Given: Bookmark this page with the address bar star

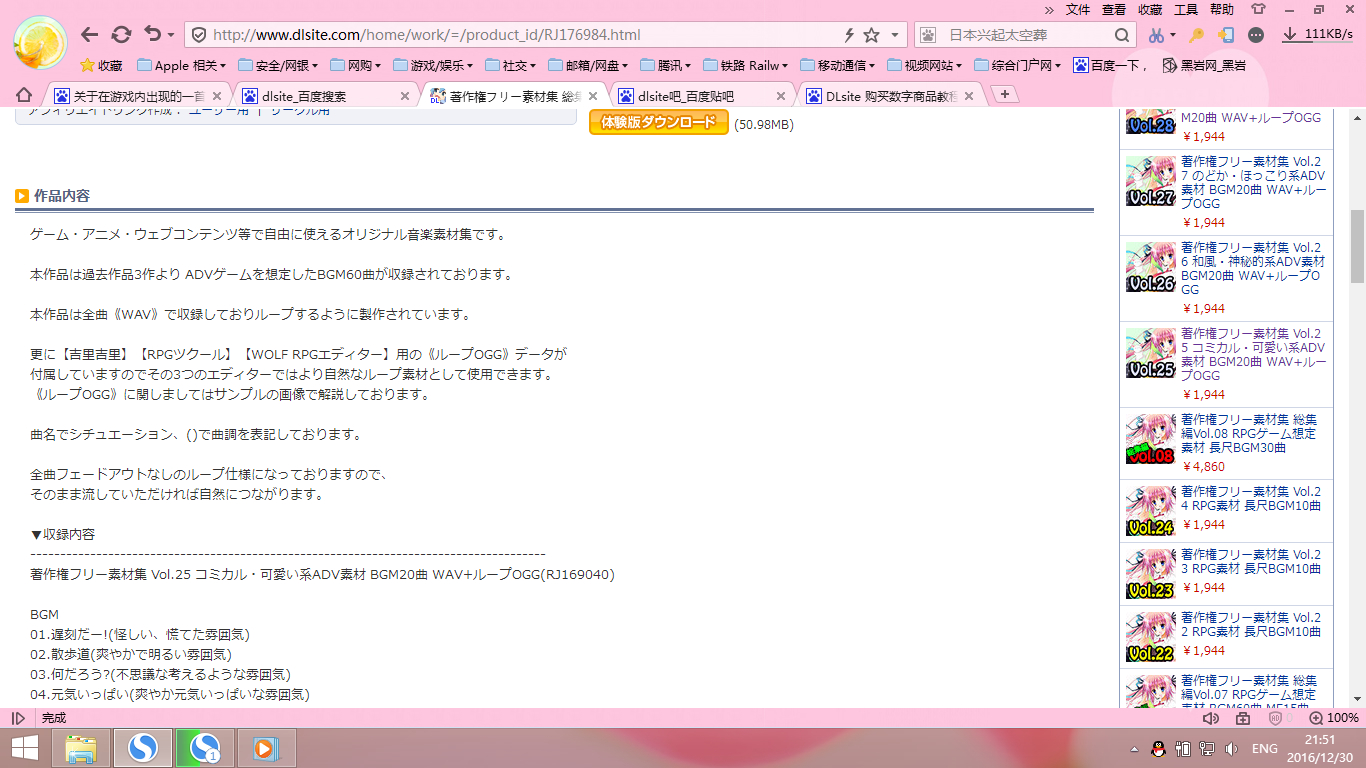Looking at the screenshot, I should [871, 35].
